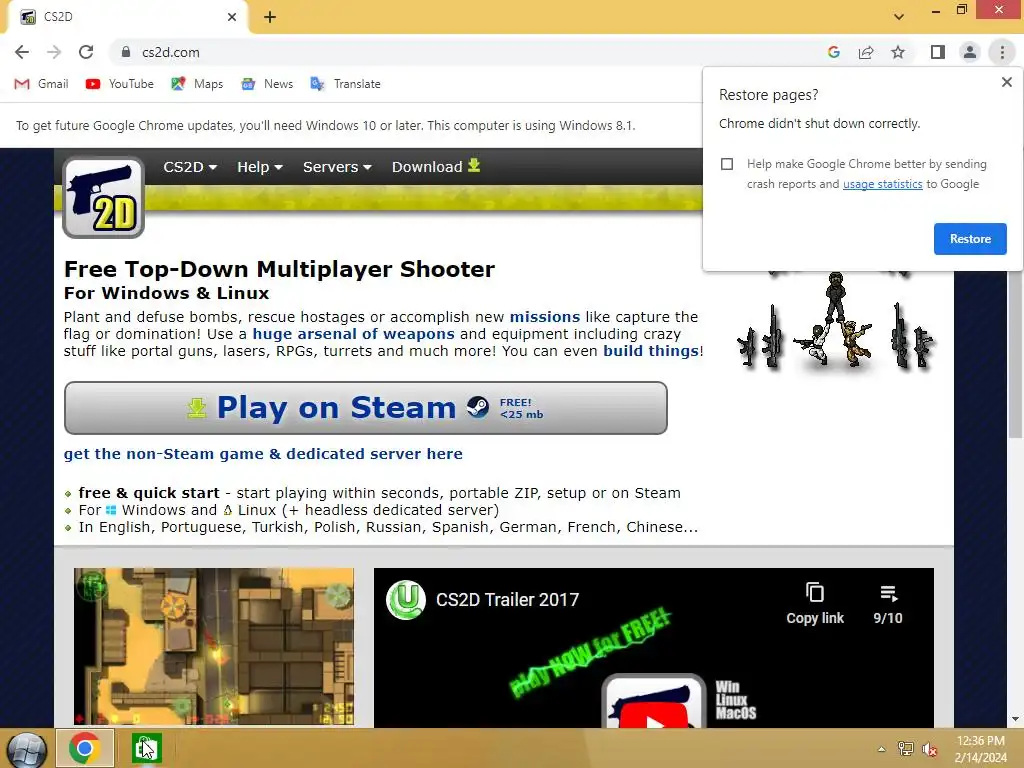Open tab search chevron in title bar
This screenshot has height=768, width=1024.
(899, 17)
